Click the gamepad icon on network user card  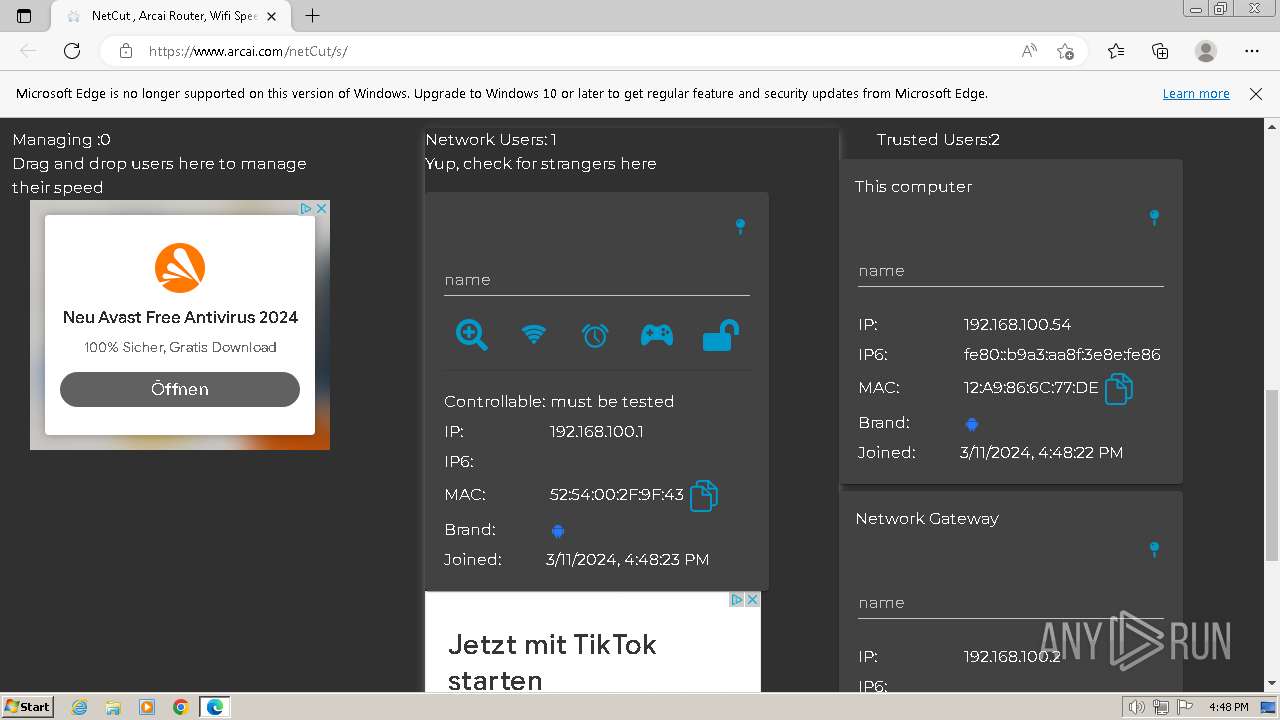pyautogui.click(x=657, y=335)
